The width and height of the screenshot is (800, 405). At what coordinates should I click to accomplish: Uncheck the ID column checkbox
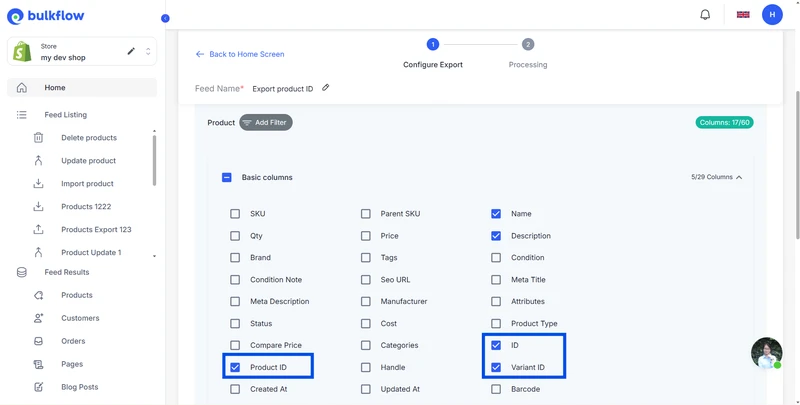point(496,345)
